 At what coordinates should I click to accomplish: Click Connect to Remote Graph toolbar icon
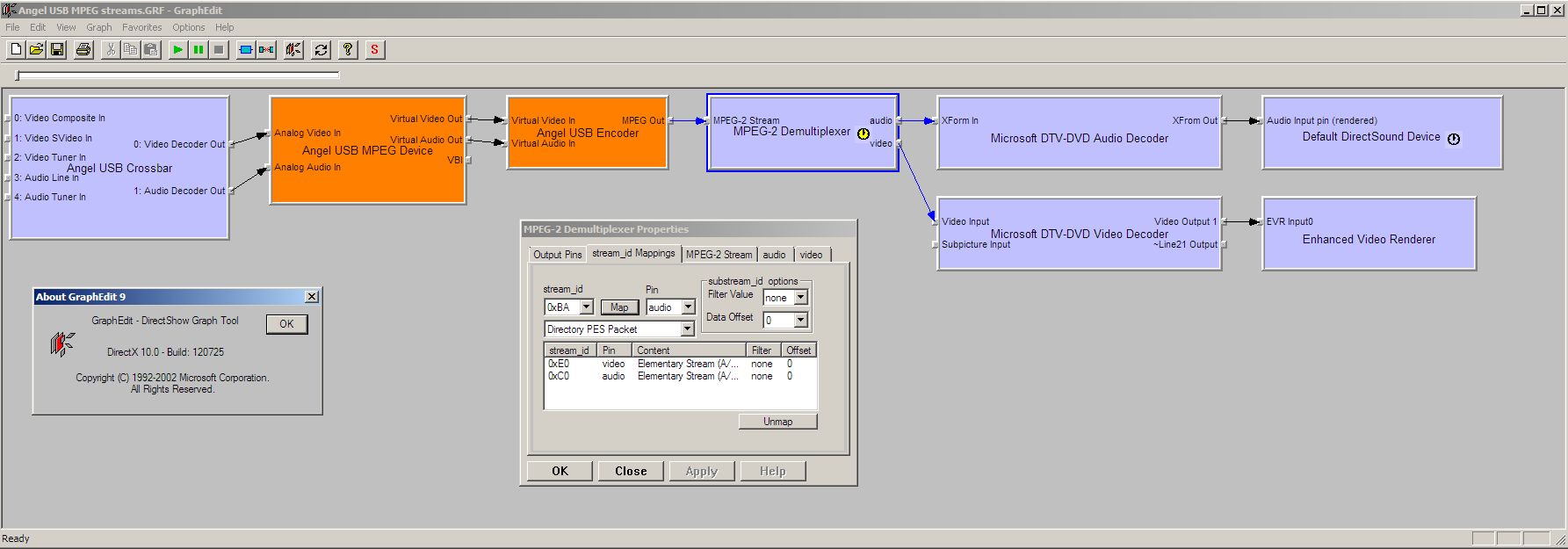293,49
